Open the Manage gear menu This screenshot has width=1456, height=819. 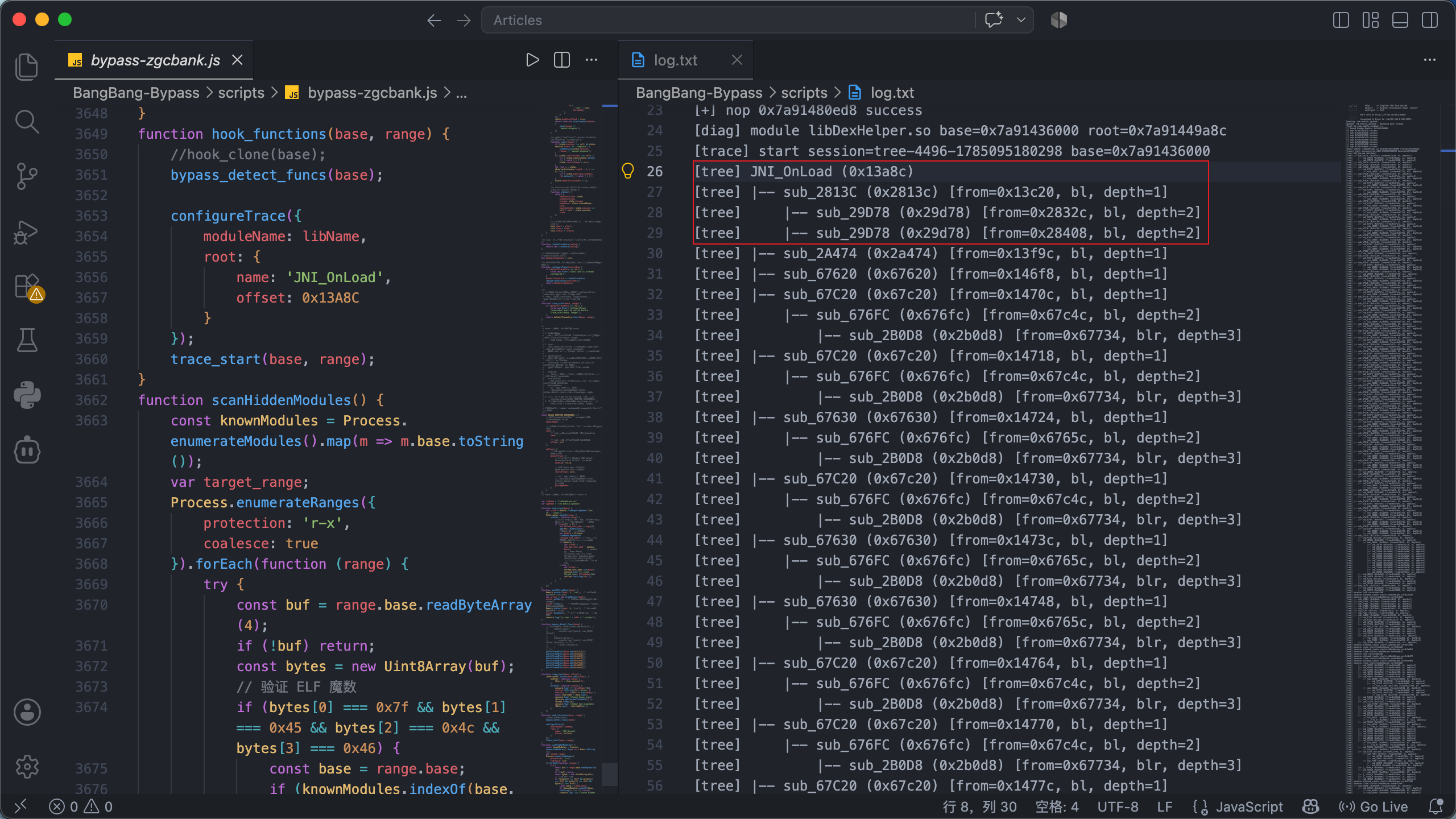point(27,767)
